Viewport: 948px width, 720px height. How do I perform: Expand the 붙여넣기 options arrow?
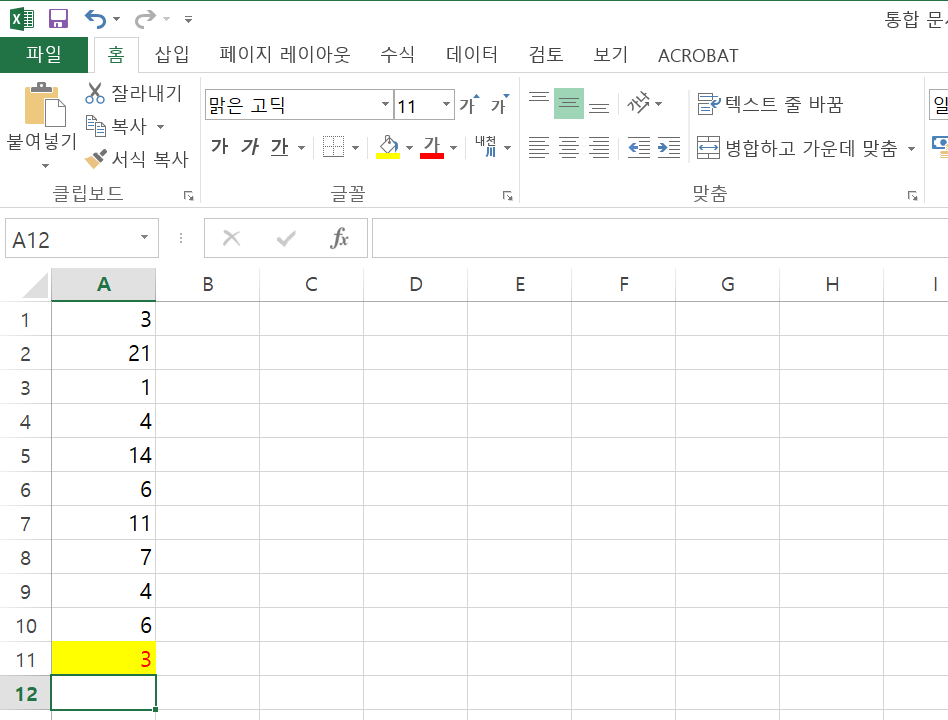tap(45, 166)
